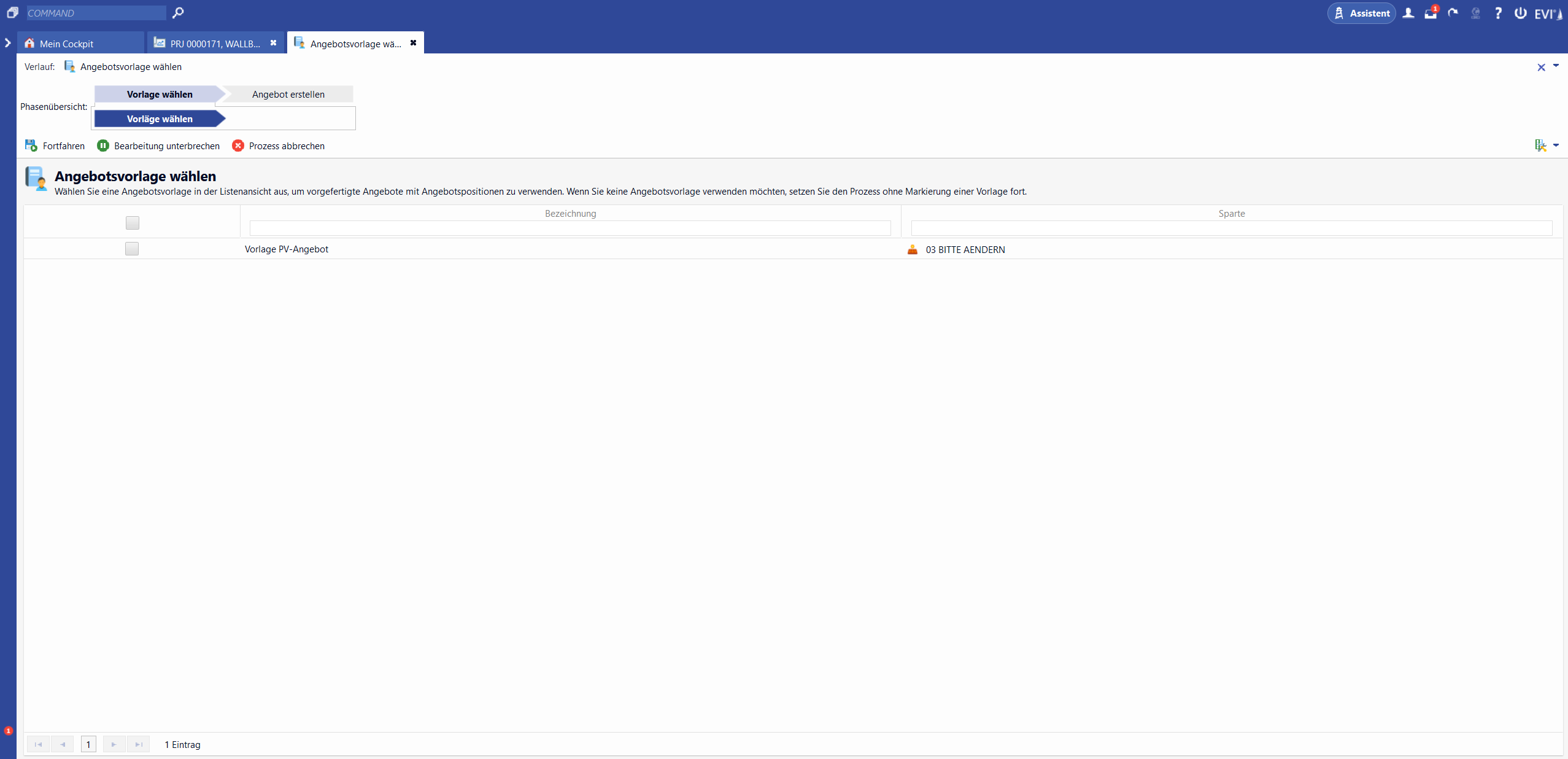Open the notifications inbox icon

pos(1431,13)
